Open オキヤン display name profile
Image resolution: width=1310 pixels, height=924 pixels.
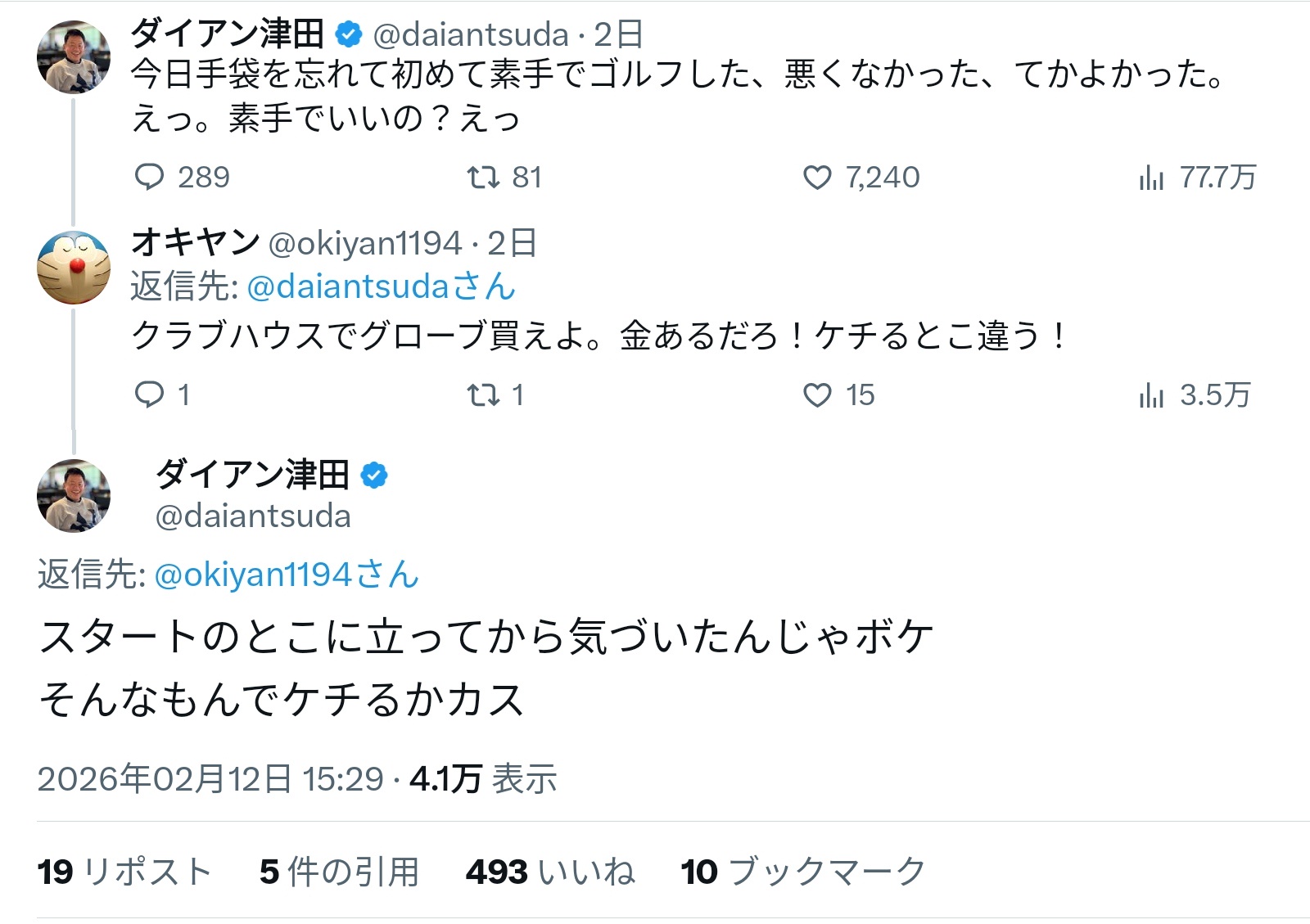(x=195, y=242)
